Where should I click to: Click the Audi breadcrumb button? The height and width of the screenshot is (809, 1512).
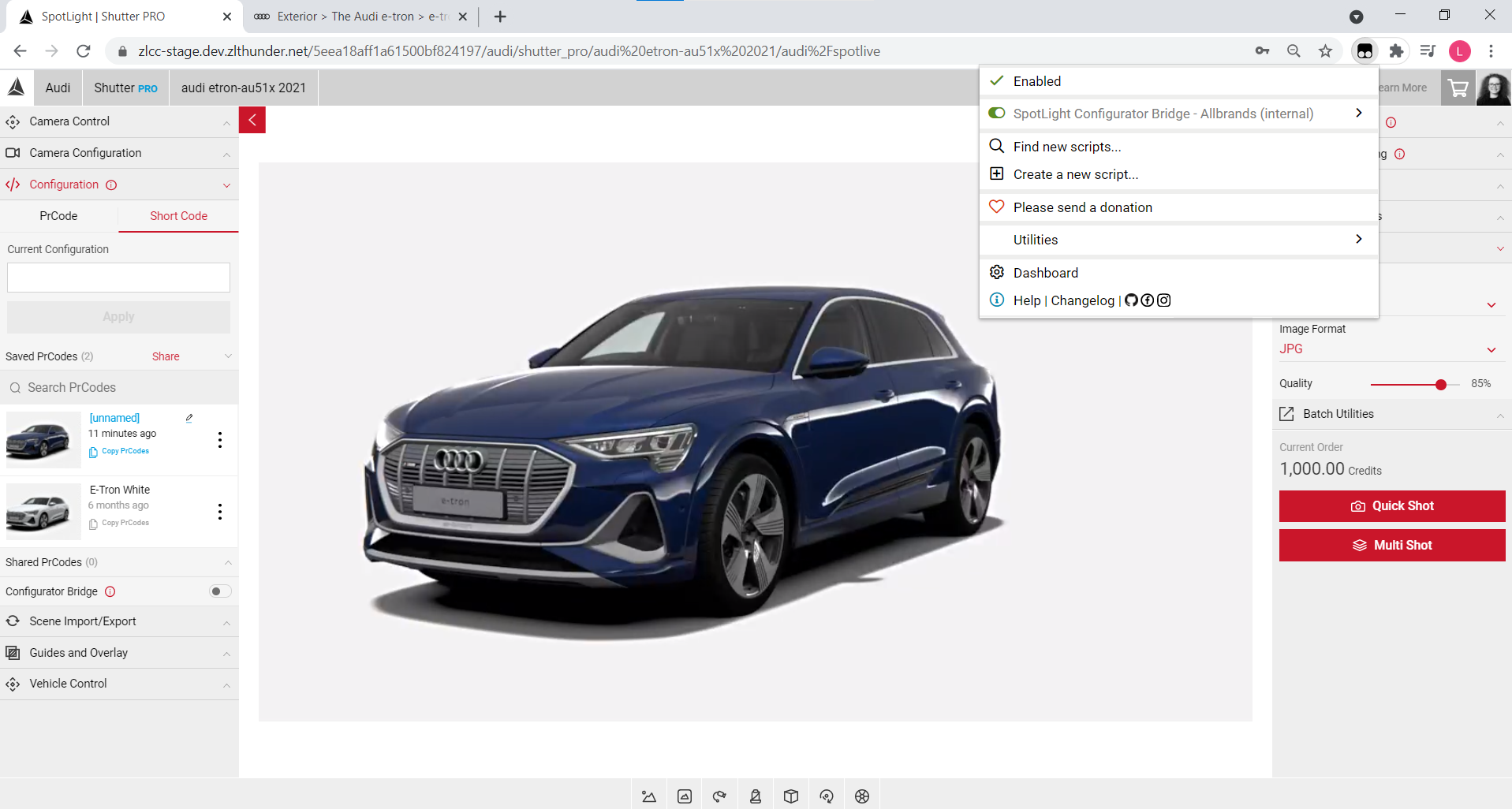coord(58,88)
